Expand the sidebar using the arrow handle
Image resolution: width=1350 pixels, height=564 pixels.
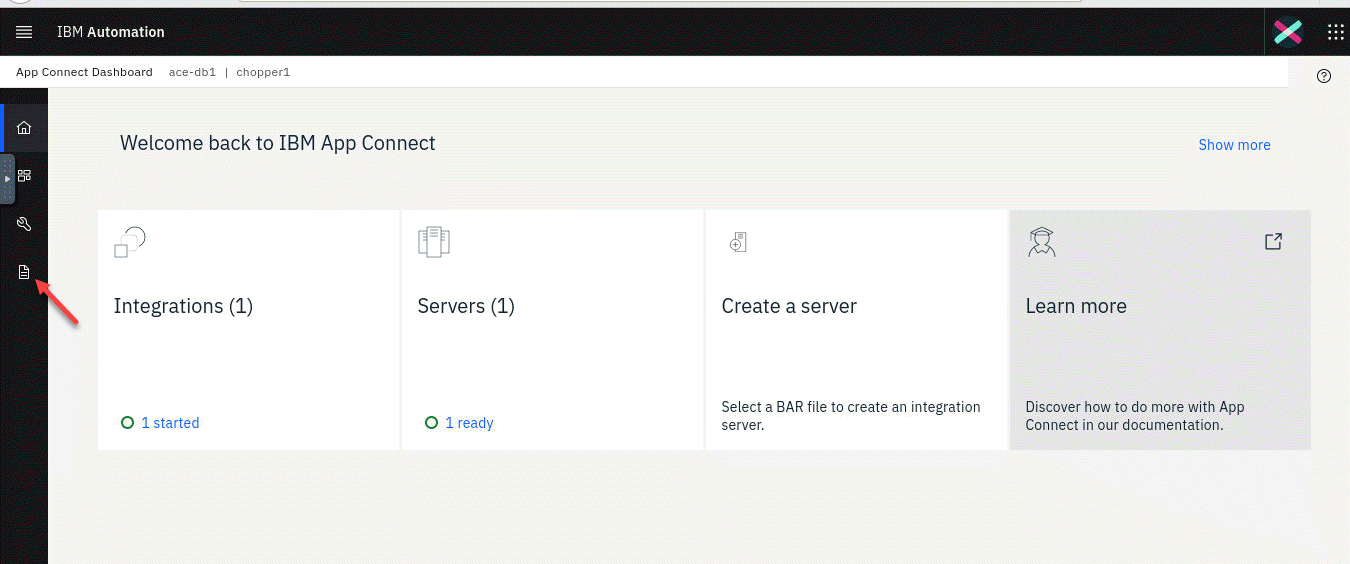(x=8, y=179)
